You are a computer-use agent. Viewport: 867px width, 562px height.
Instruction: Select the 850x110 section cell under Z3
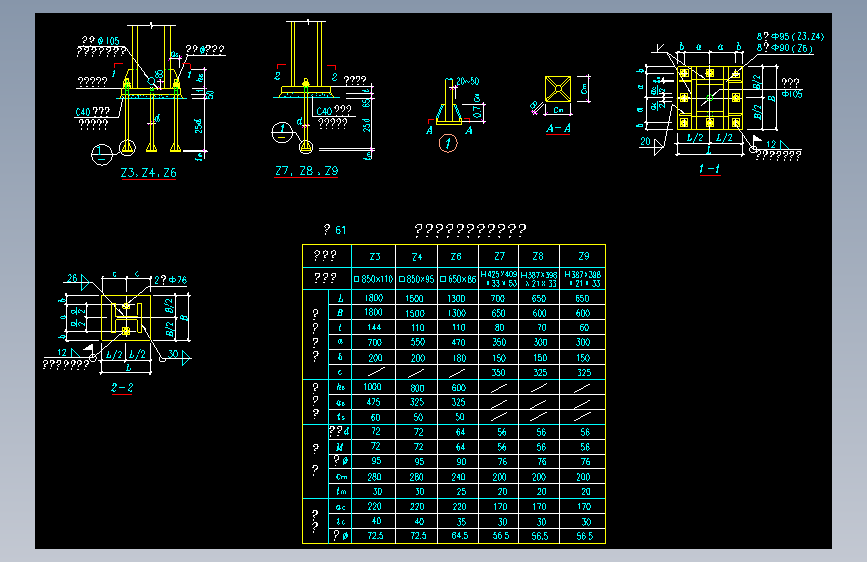pos(374,279)
